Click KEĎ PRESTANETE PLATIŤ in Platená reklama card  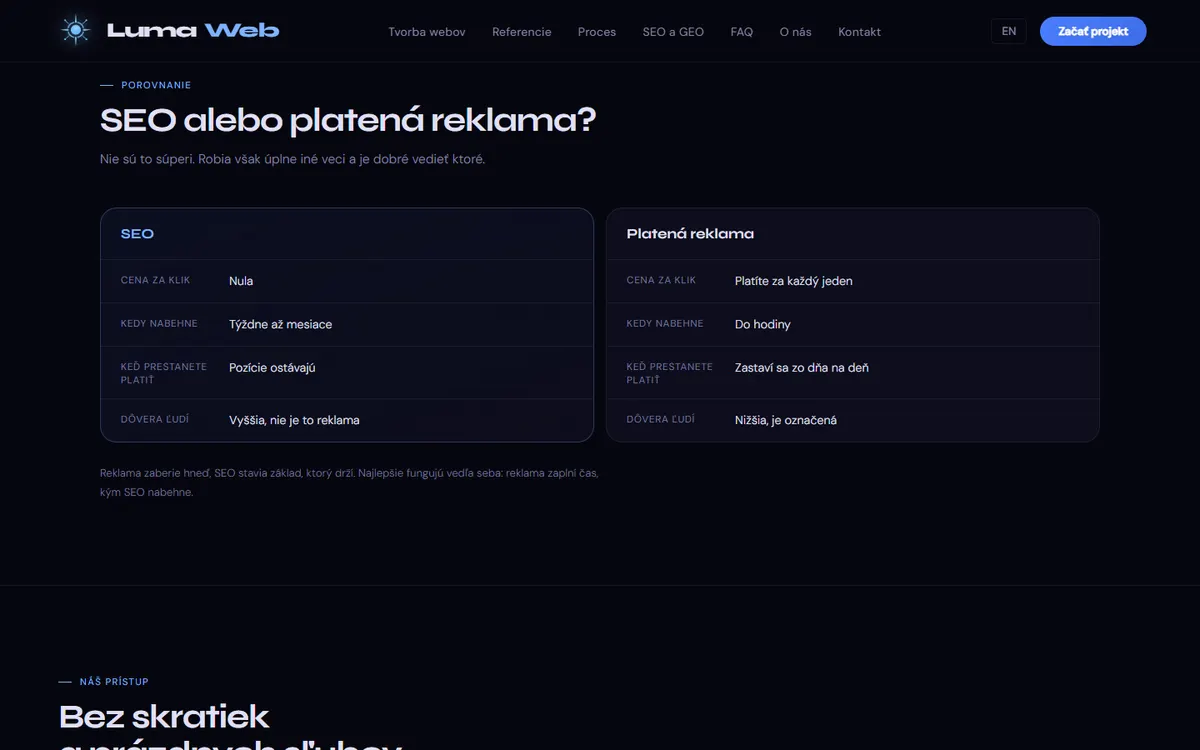click(670, 373)
